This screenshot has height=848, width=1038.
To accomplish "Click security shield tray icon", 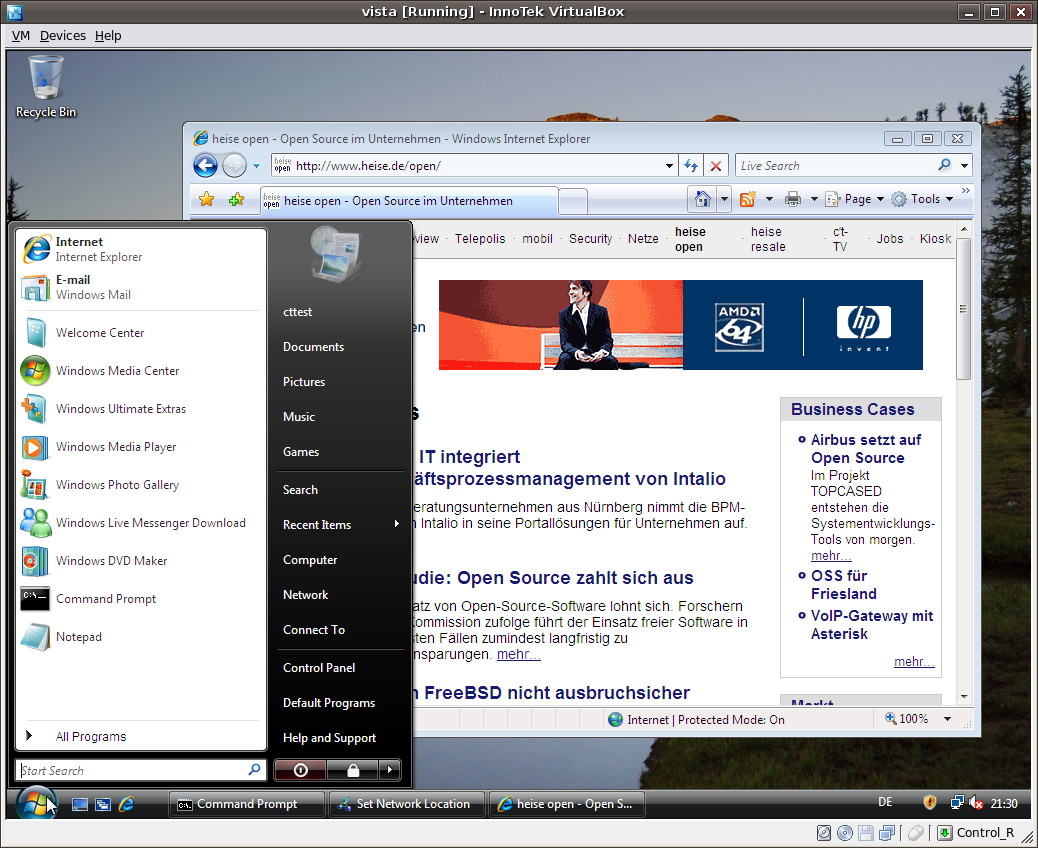I will (929, 803).
